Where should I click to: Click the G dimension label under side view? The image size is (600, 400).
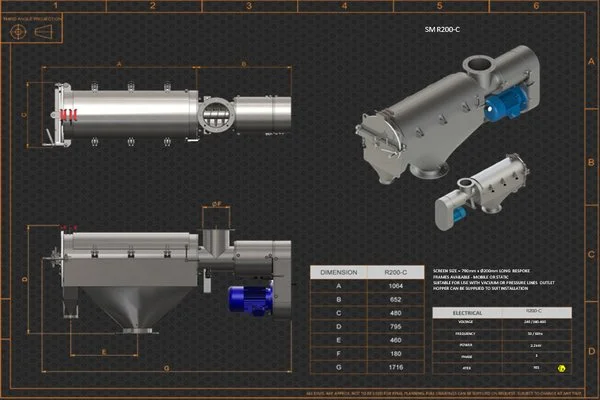pyautogui.click(x=166, y=368)
